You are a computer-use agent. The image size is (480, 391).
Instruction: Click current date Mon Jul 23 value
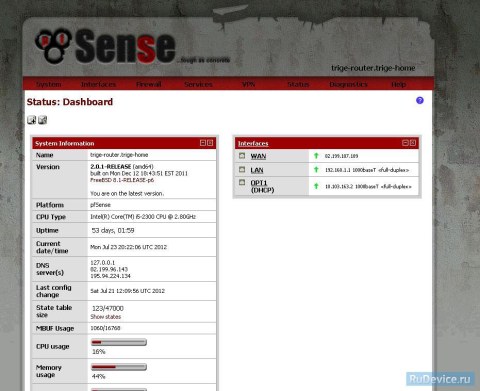[129, 247]
